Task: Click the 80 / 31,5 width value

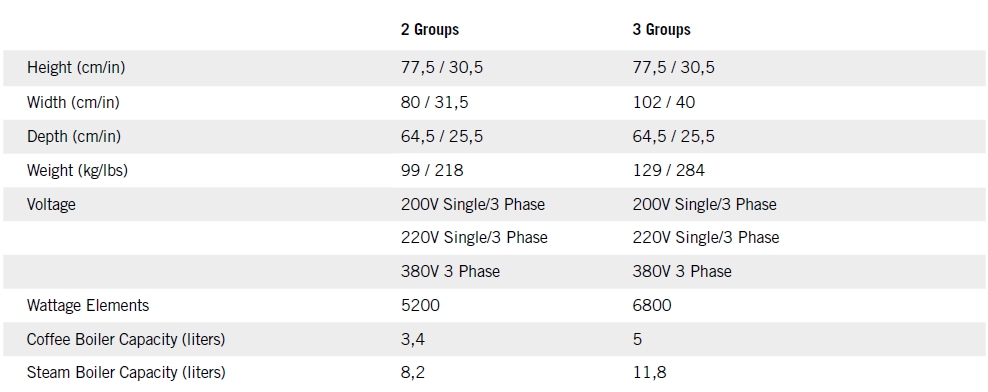Action: pos(435,102)
